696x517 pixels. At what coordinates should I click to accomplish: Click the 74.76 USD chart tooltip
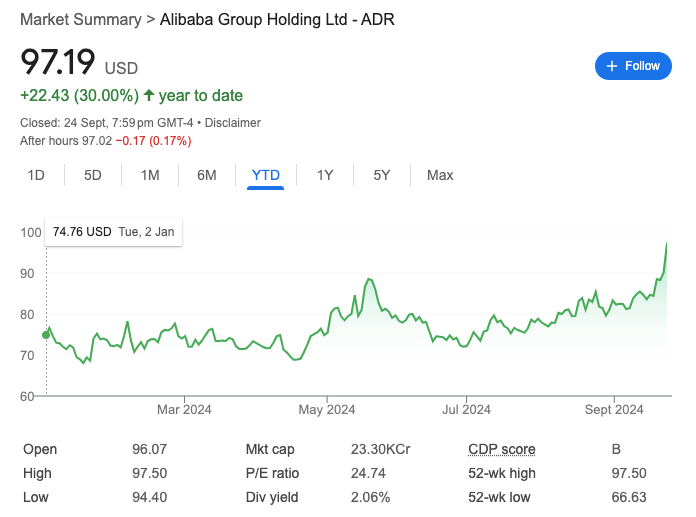(113, 232)
